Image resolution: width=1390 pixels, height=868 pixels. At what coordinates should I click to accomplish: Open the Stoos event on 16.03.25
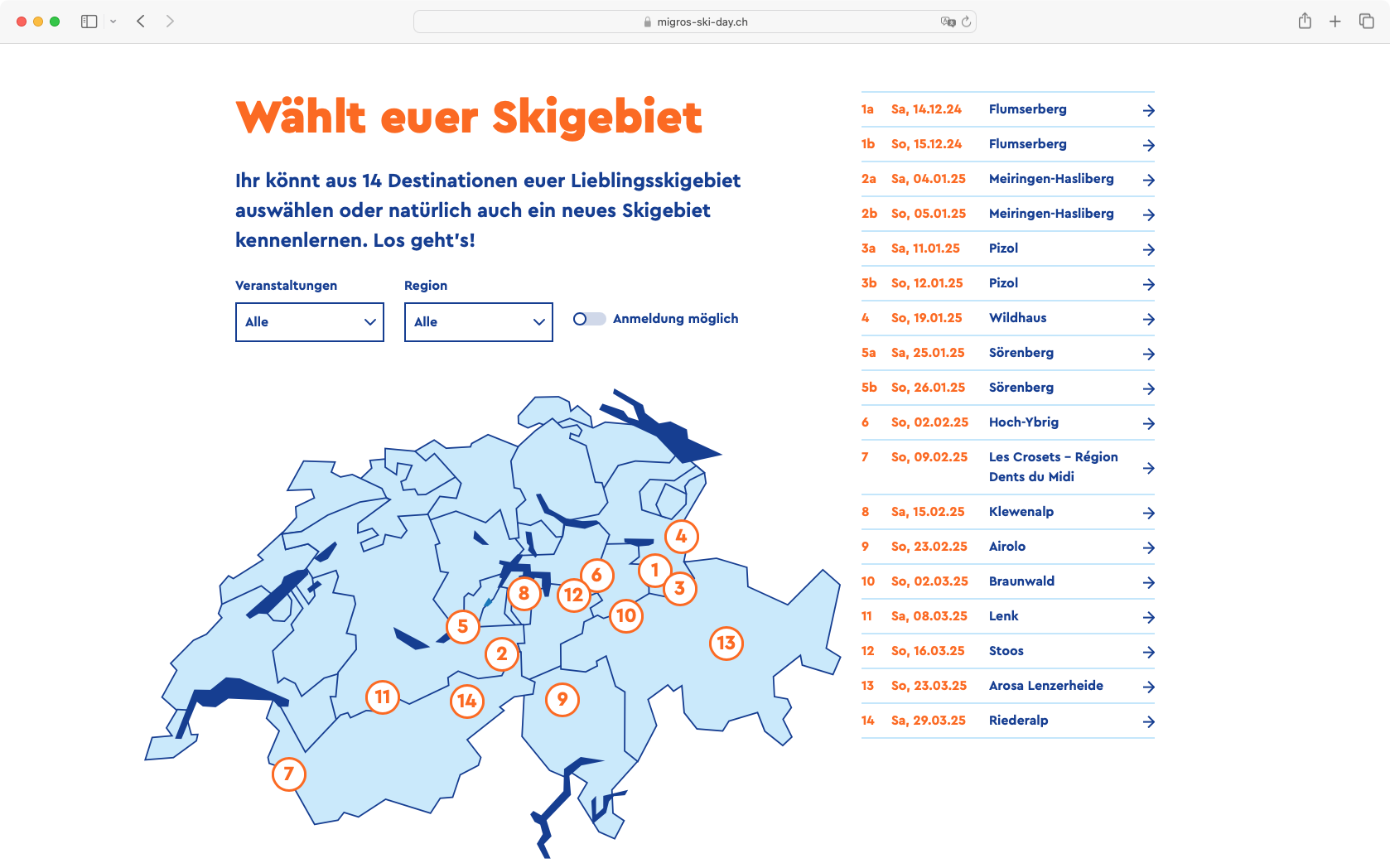point(1008,651)
